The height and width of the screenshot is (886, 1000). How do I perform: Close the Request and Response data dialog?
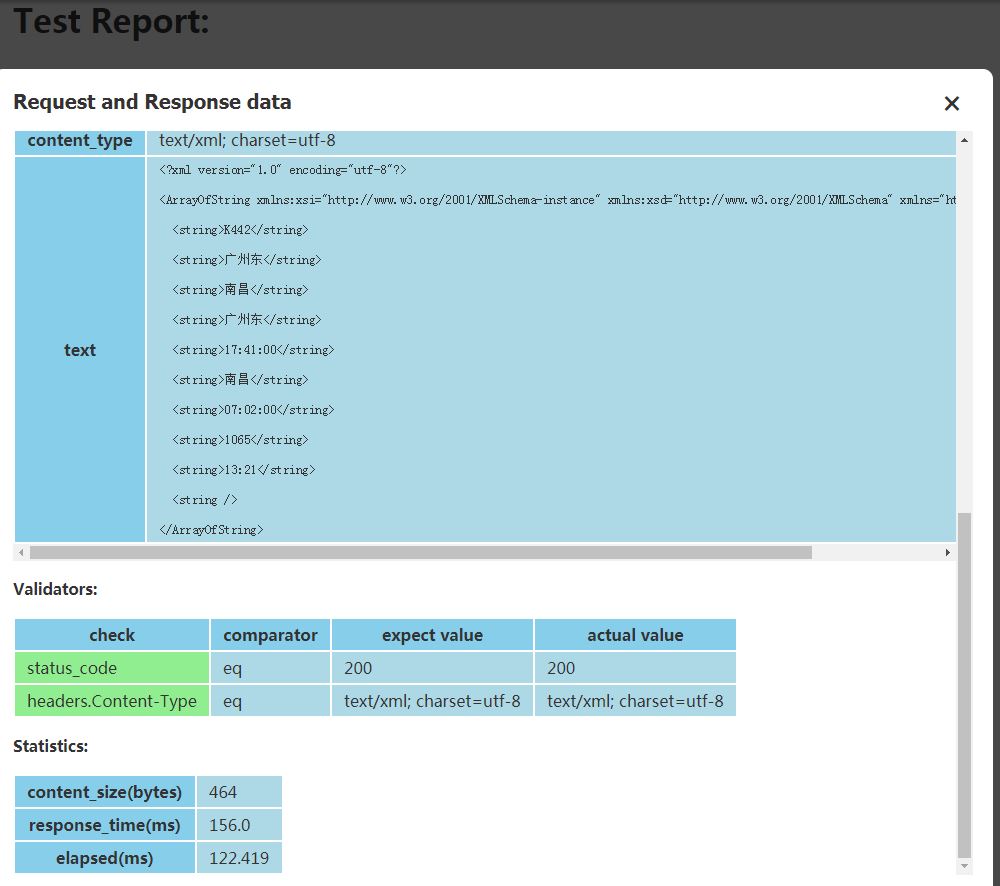tap(951, 103)
